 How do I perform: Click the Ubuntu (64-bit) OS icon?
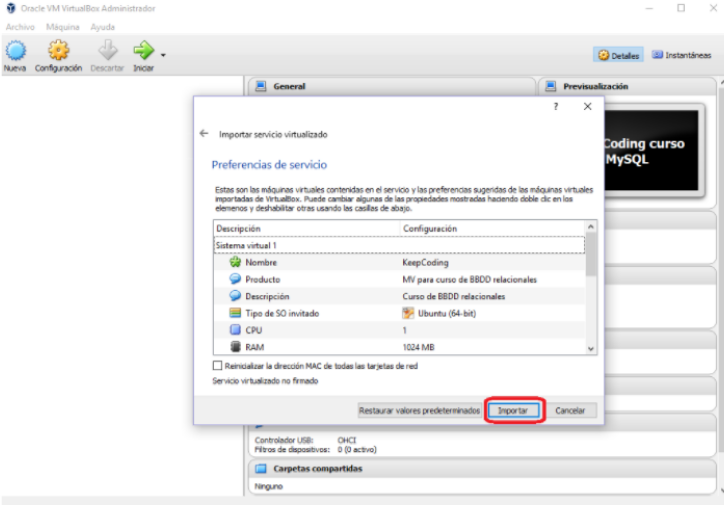[408, 313]
